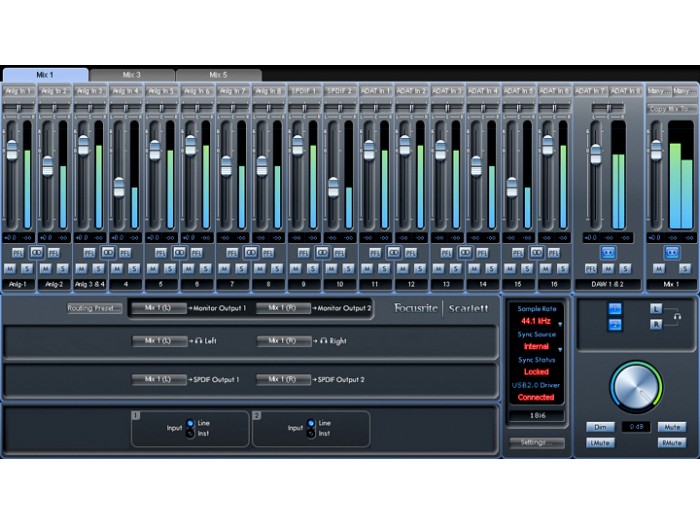The width and height of the screenshot is (700, 525).
Task: Click the 0 dB monitor level field
Action: pyautogui.click(x=636, y=427)
